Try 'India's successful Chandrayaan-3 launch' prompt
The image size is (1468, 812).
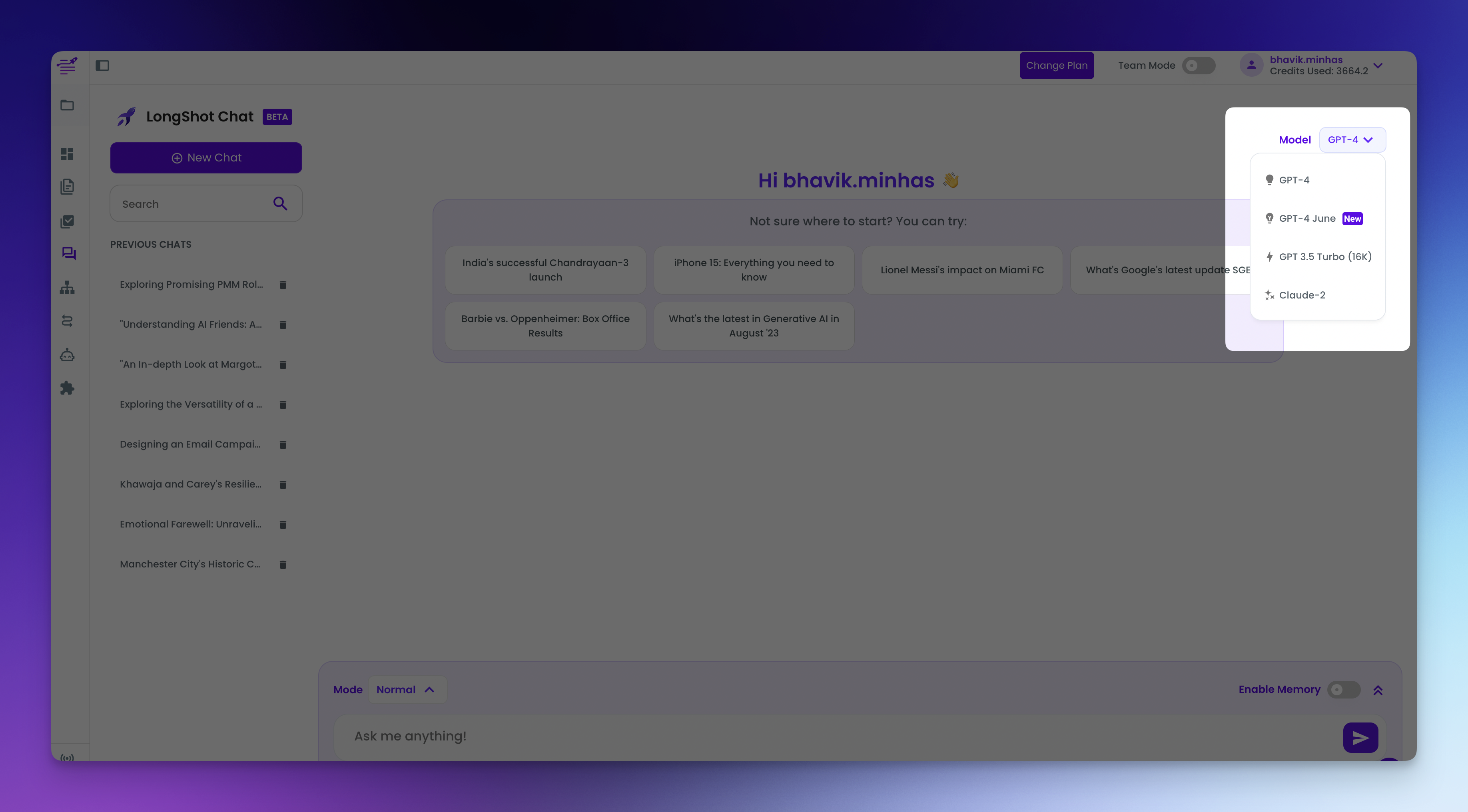(x=545, y=270)
